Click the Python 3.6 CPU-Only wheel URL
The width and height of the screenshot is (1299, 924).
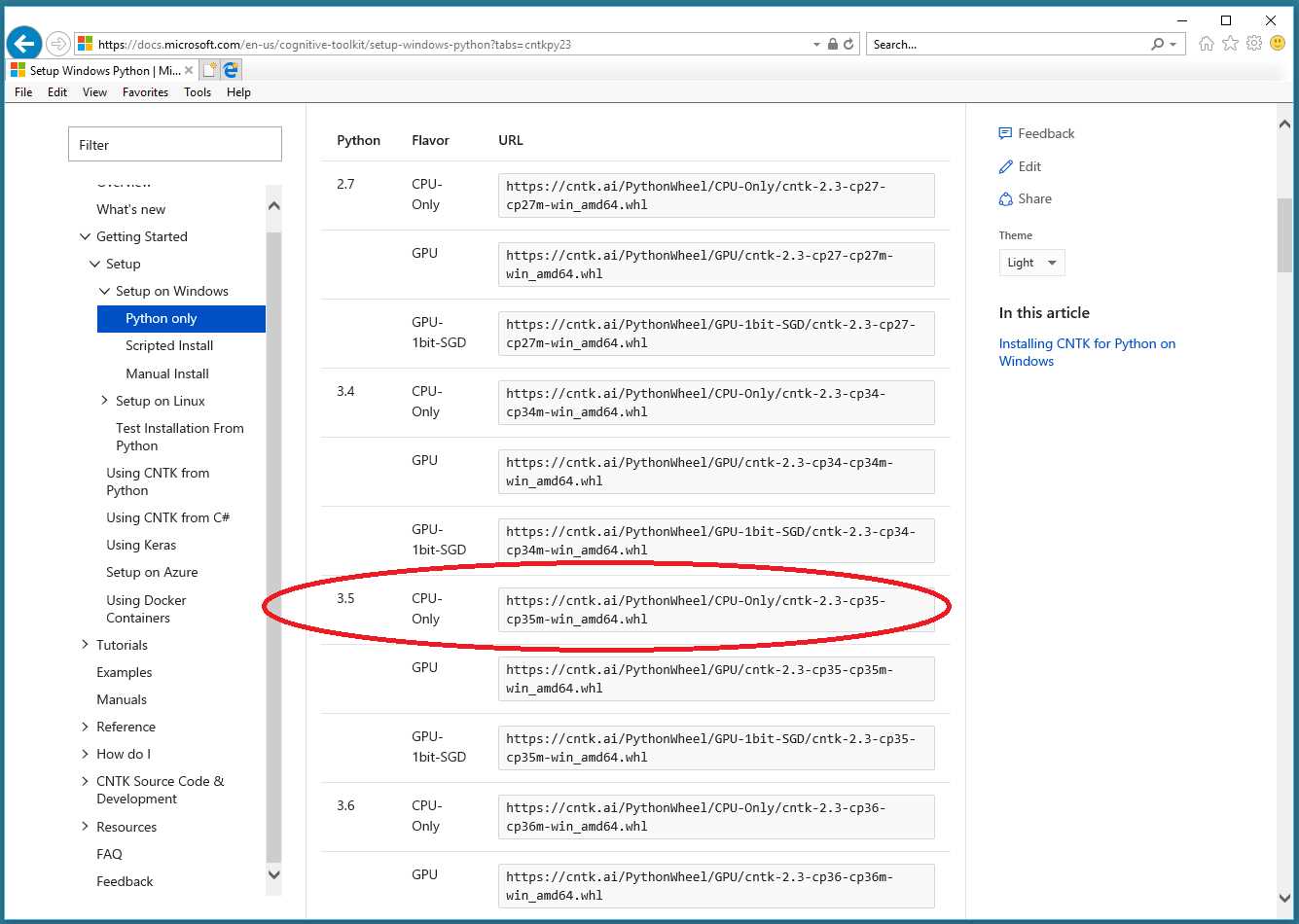point(716,817)
